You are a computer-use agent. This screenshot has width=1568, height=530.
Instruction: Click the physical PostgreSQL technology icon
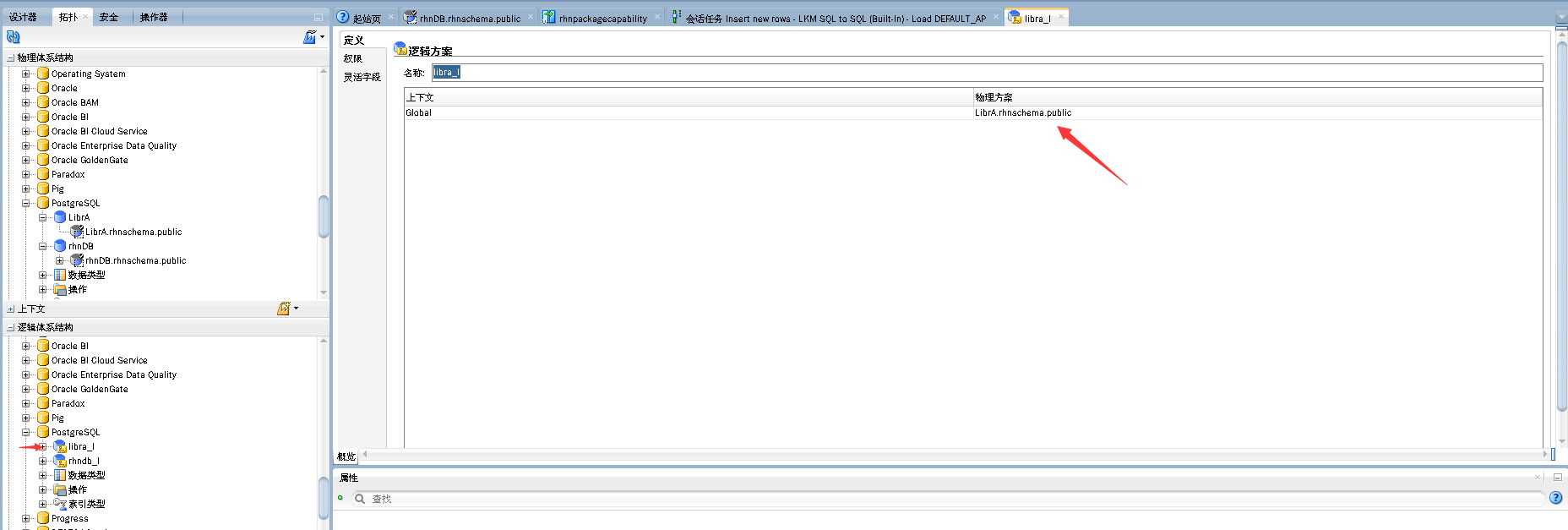(x=43, y=203)
